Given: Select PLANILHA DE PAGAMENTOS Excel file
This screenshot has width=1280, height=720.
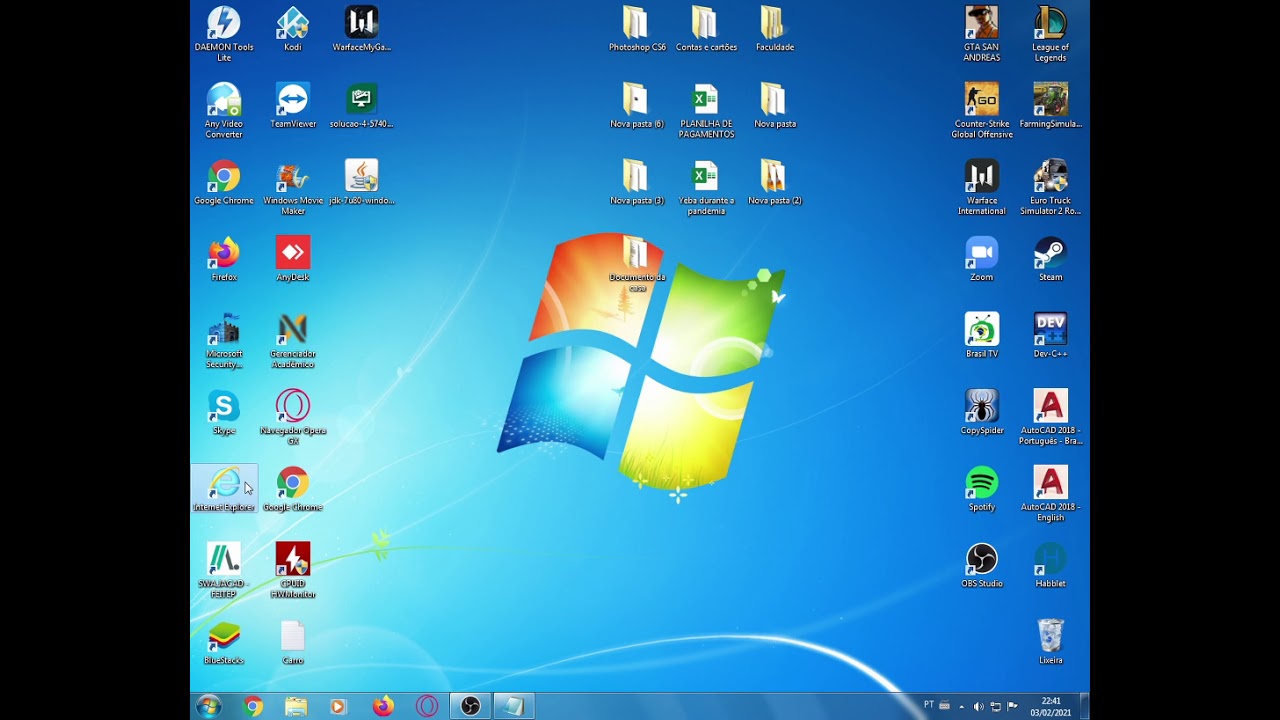Looking at the screenshot, I should coord(706,110).
